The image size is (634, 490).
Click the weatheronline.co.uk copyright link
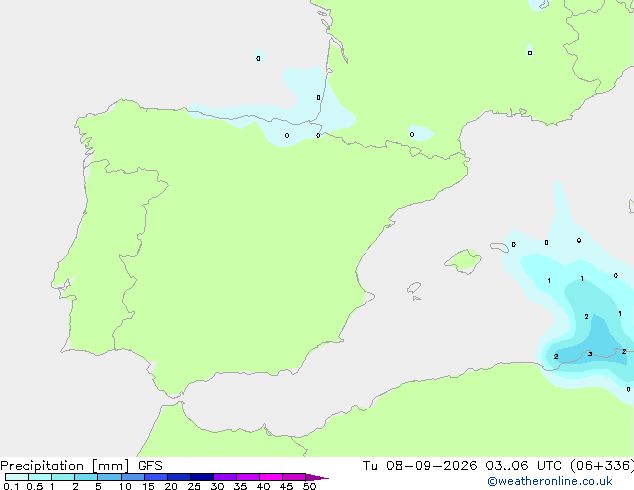pyautogui.click(x=550, y=481)
